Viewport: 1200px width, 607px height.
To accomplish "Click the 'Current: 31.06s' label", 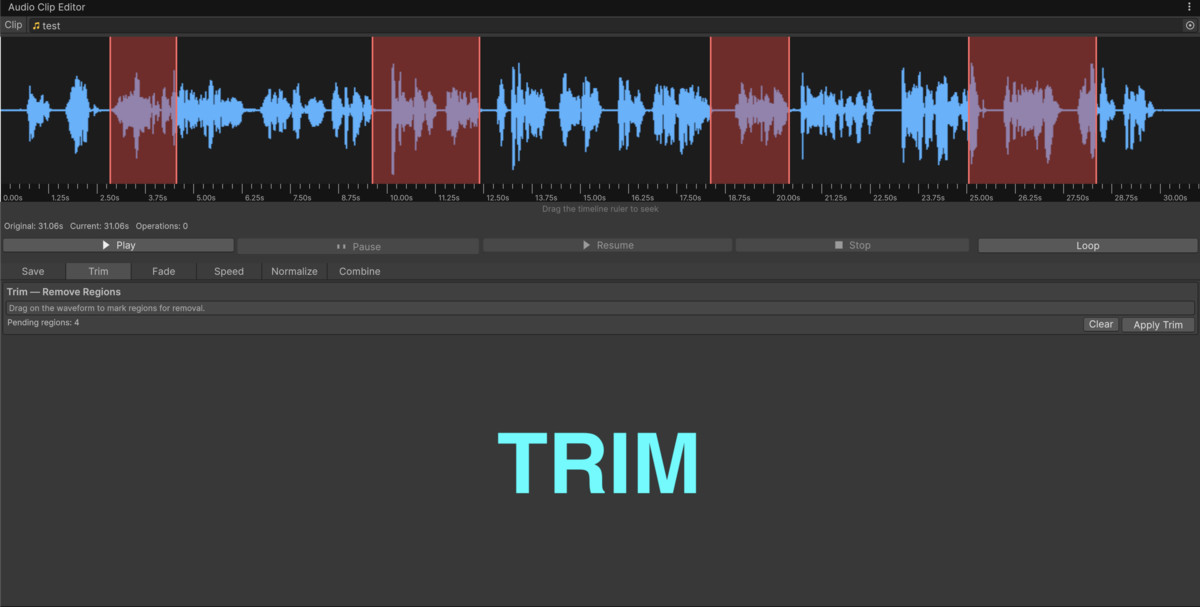I will 99,226.
